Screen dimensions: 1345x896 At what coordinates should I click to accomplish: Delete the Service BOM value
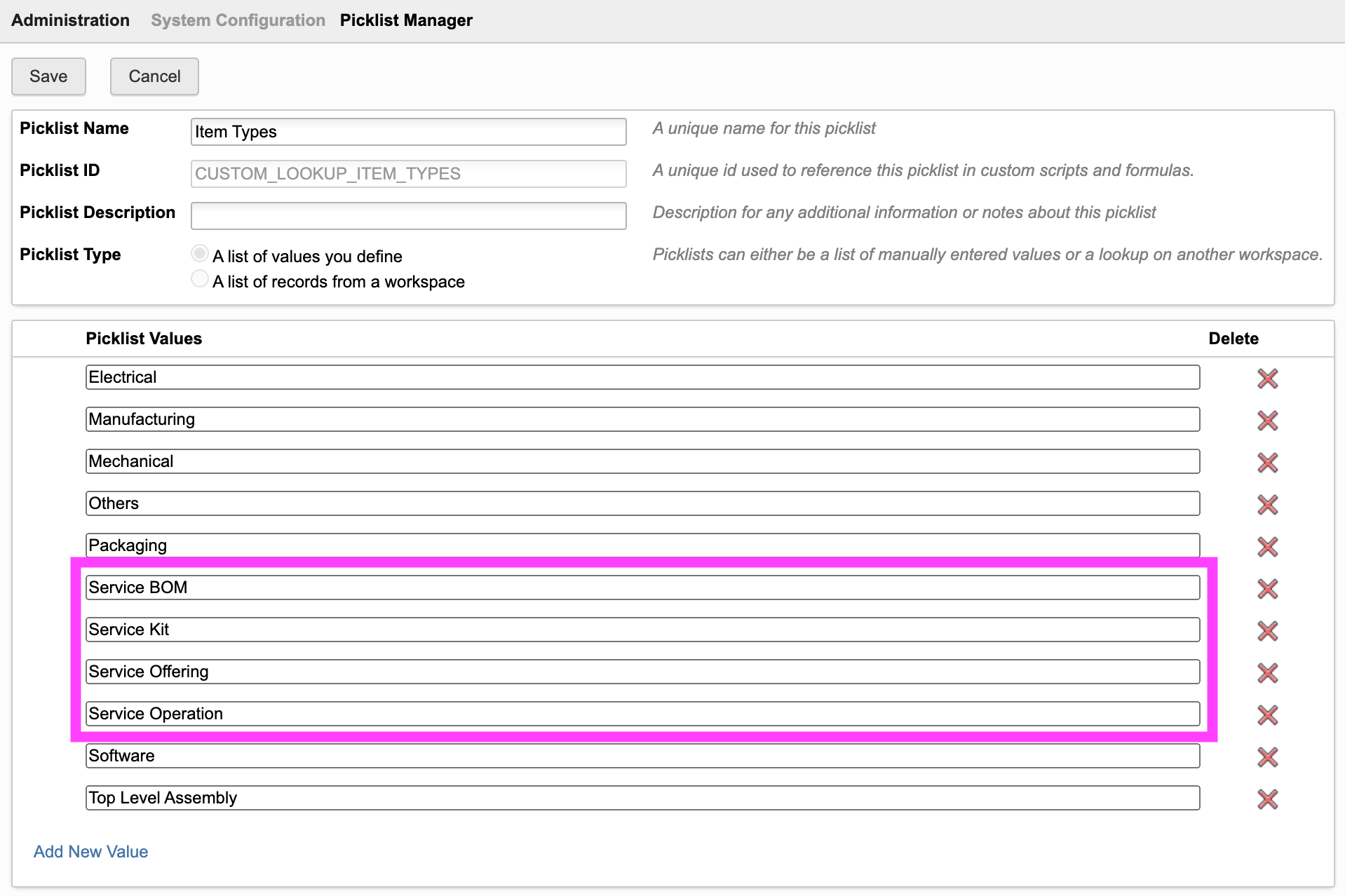(x=1267, y=589)
